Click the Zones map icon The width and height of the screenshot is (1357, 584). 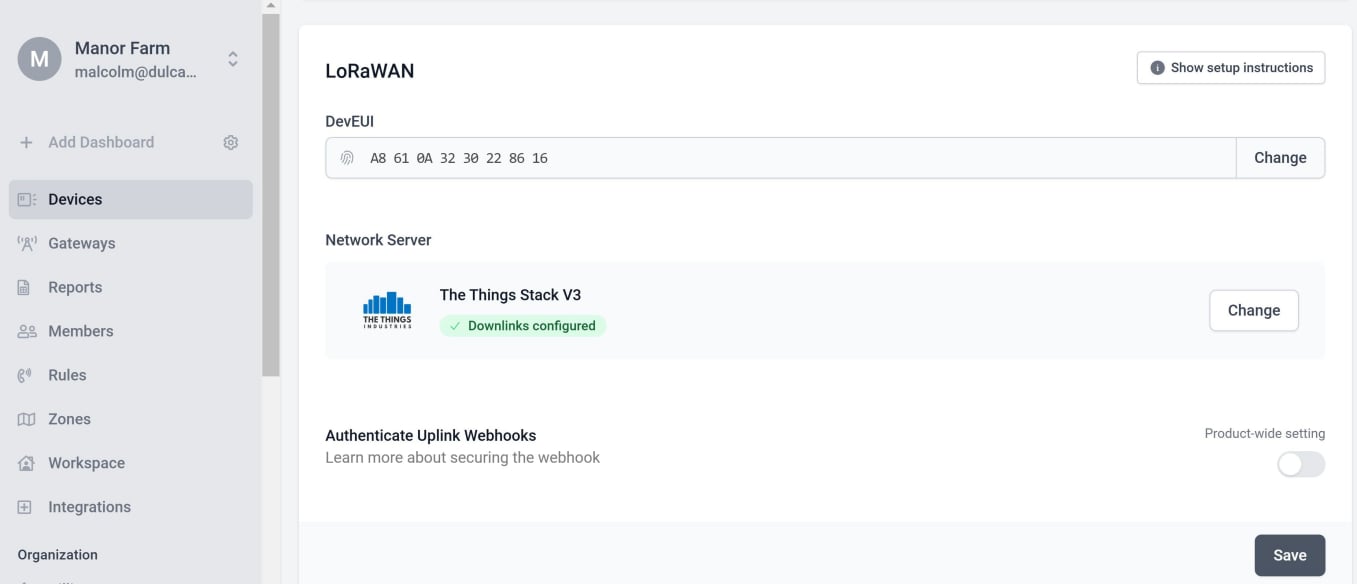[26, 418]
